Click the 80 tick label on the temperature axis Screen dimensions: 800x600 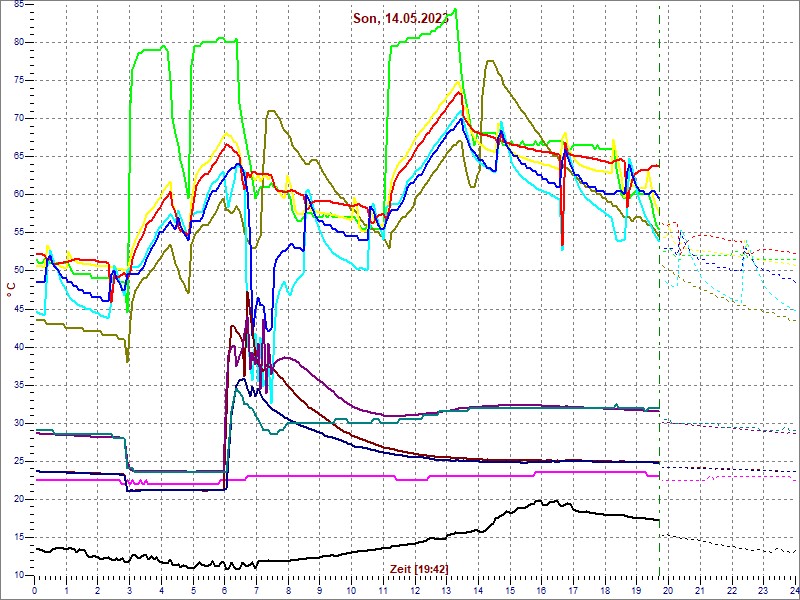click(x=19, y=42)
